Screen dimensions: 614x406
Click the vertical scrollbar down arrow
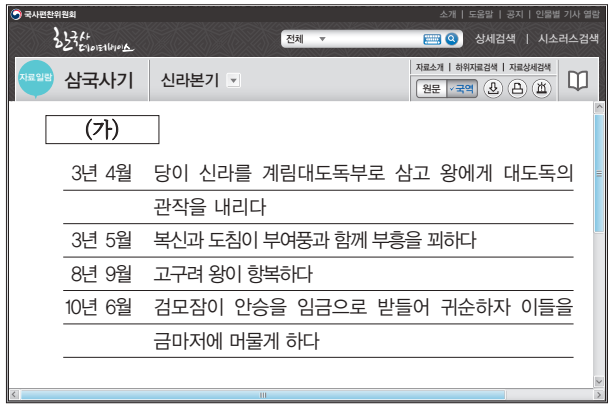(x=599, y=381)
